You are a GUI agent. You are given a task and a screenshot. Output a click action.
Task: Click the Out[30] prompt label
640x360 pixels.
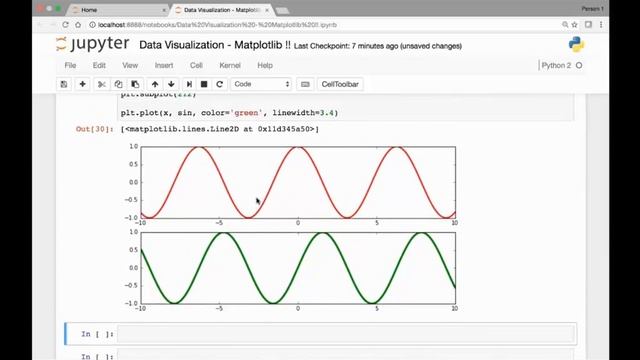(95, 129)
